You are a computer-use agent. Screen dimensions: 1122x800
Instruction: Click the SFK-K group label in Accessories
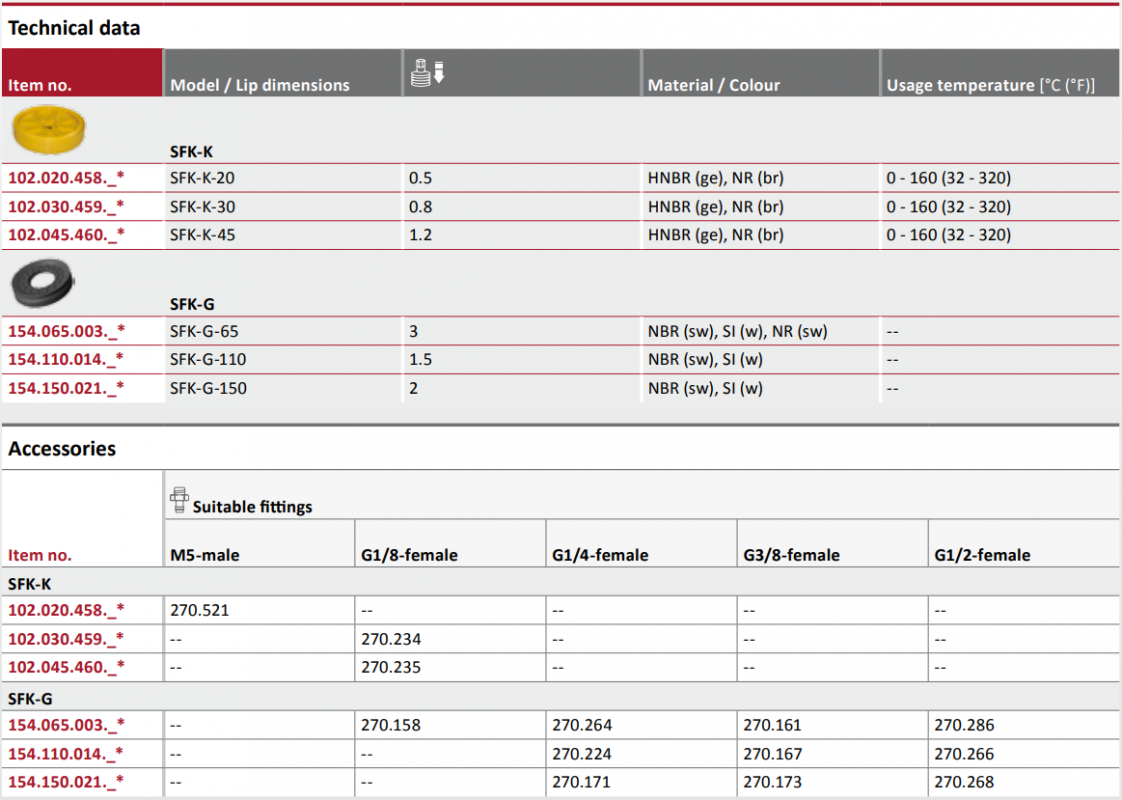29,584
